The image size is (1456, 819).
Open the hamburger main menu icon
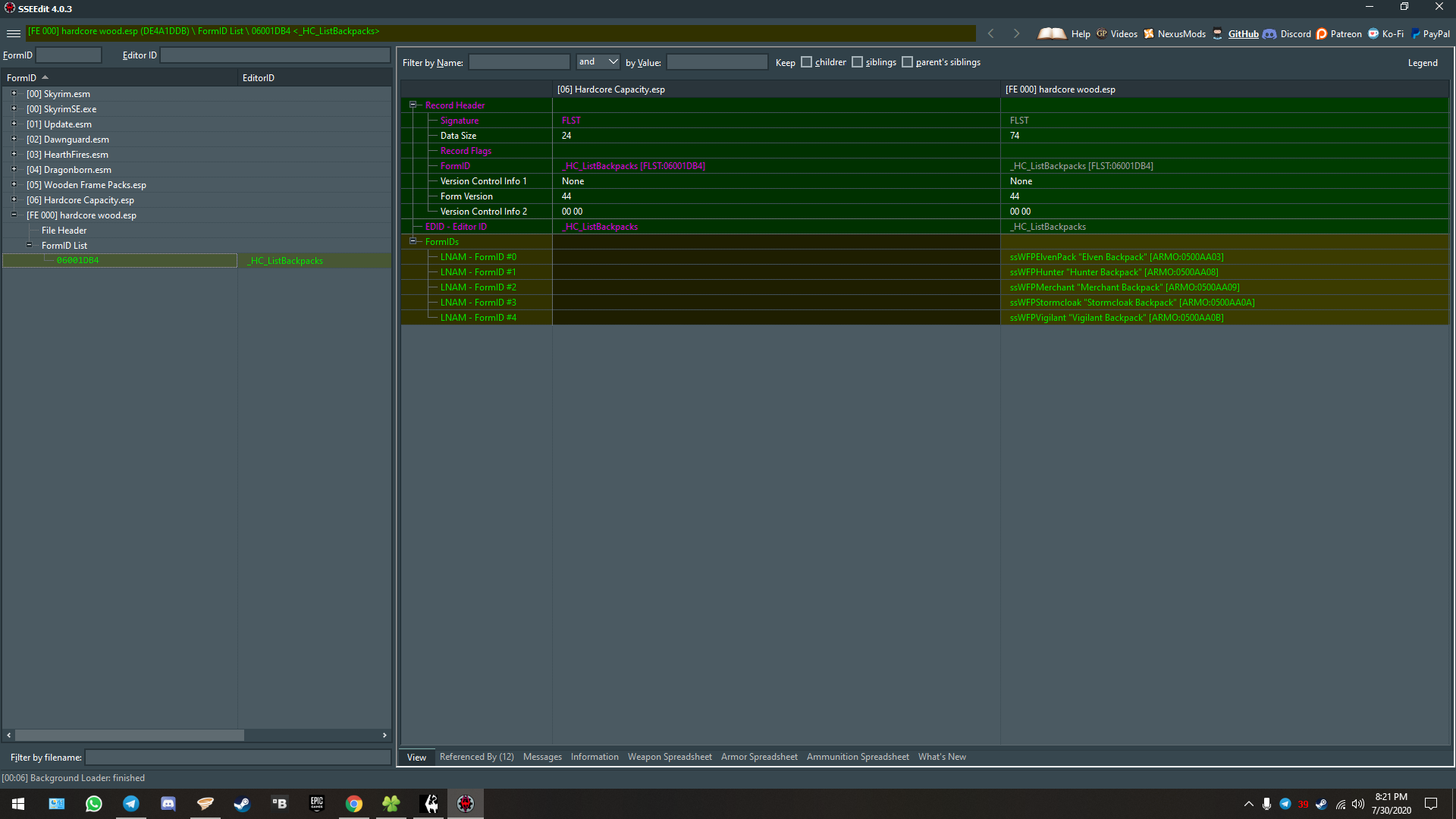tap(14, 33)
